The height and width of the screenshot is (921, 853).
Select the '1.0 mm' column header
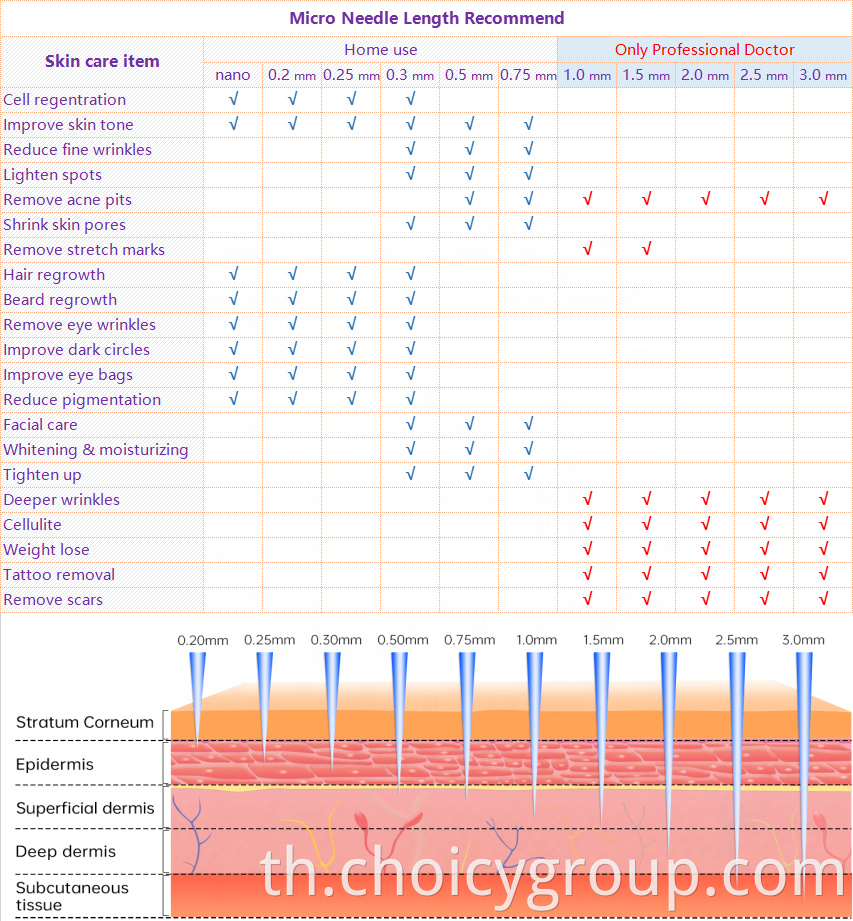pyautogui.click(x=587, y=75)
